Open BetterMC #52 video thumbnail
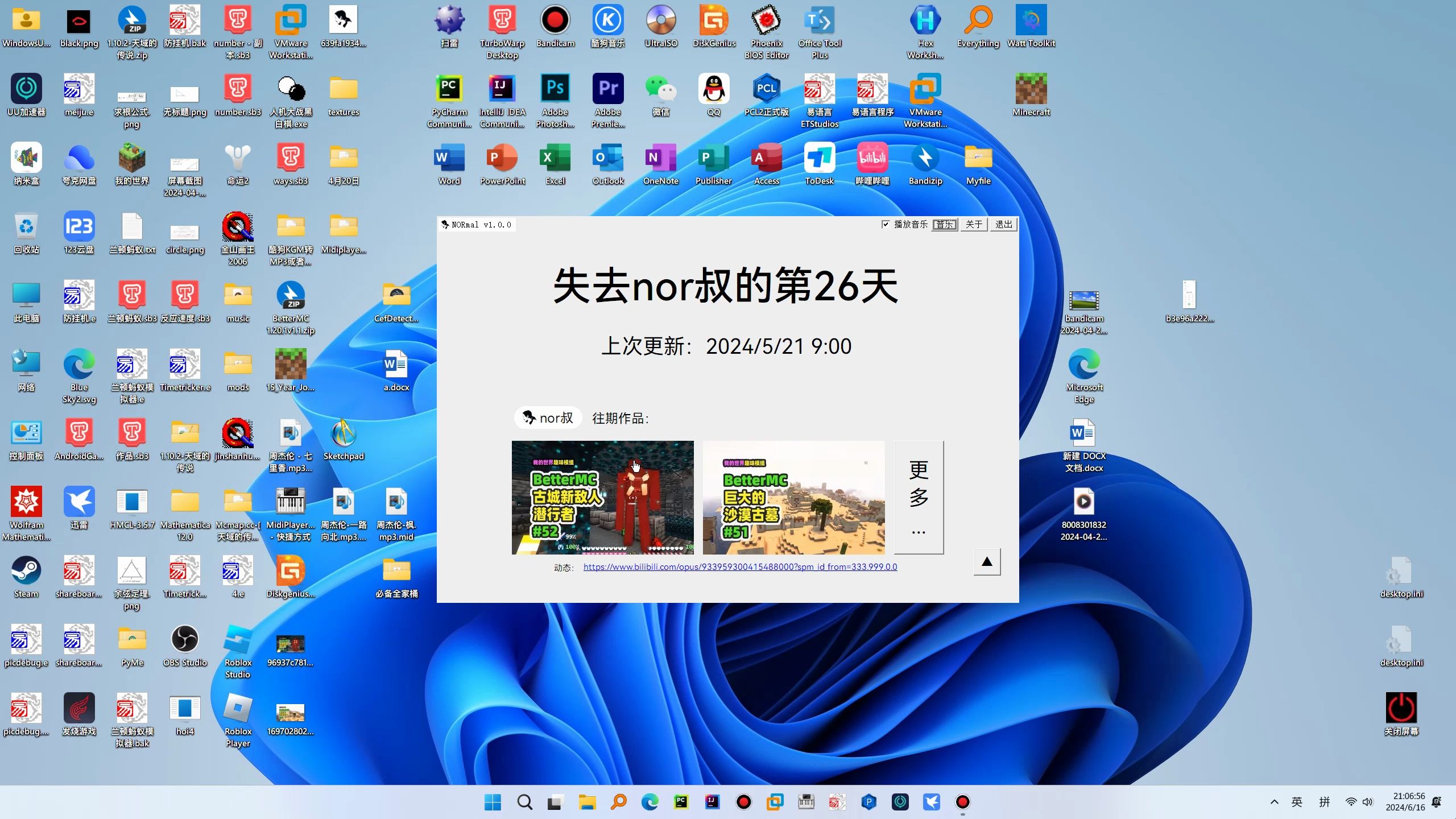 coord(602,497)
